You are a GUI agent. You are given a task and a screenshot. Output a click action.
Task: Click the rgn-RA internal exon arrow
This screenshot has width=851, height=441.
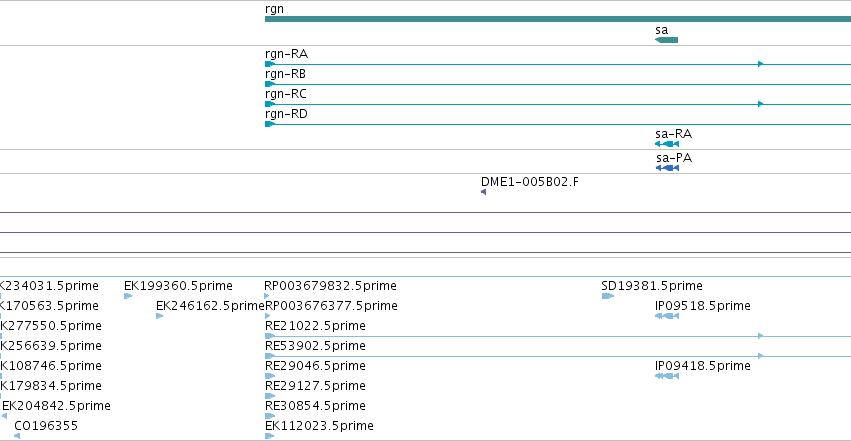pos(761,64)
